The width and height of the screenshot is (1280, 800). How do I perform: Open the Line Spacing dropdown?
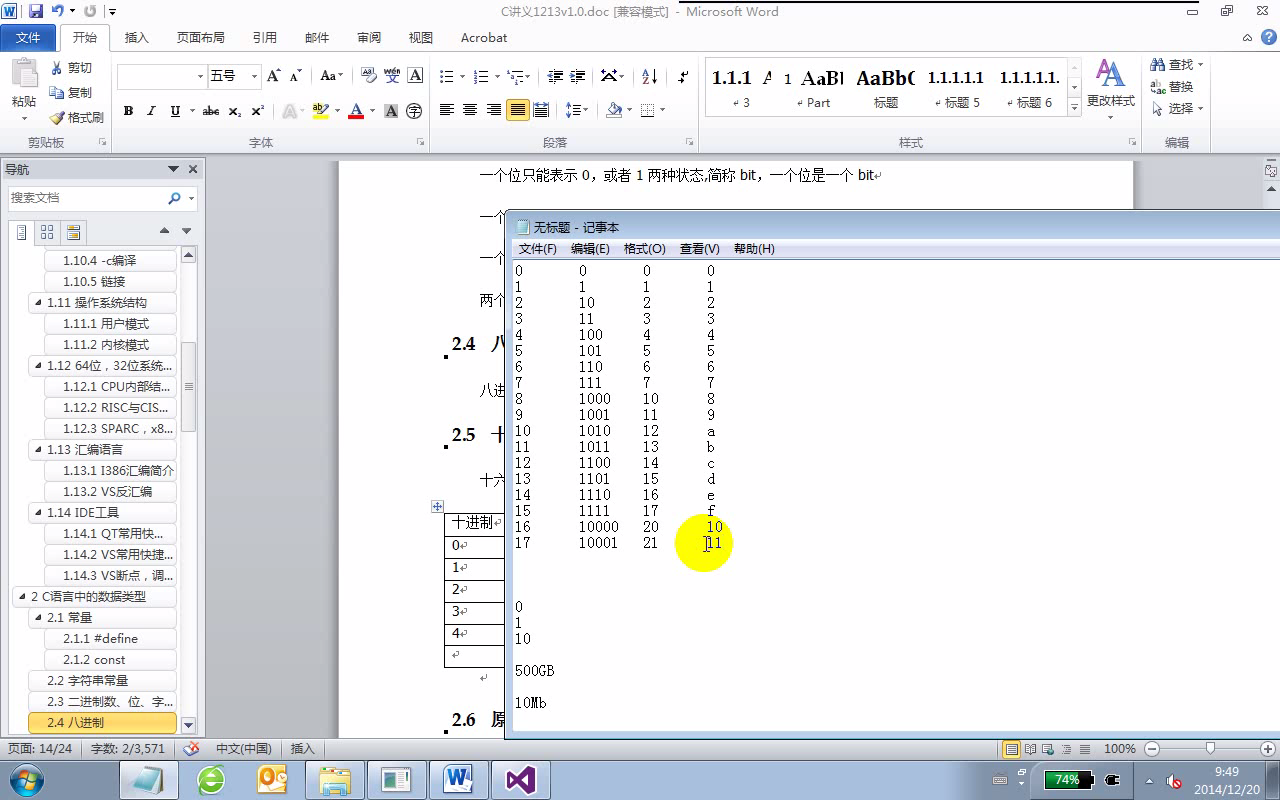[x=576, y=110]
